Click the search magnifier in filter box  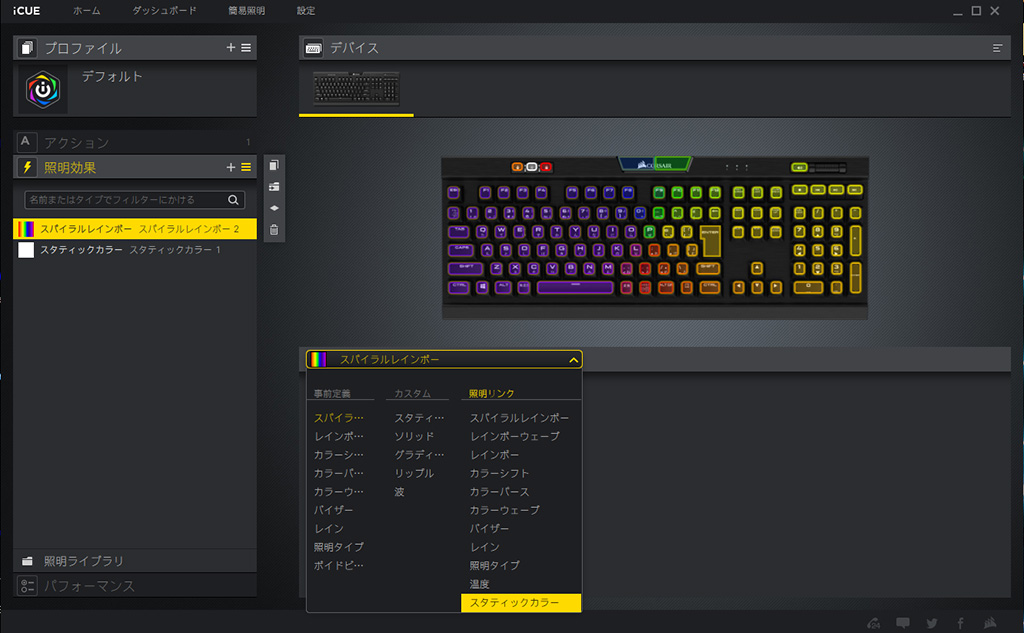(x=234, y=200)
